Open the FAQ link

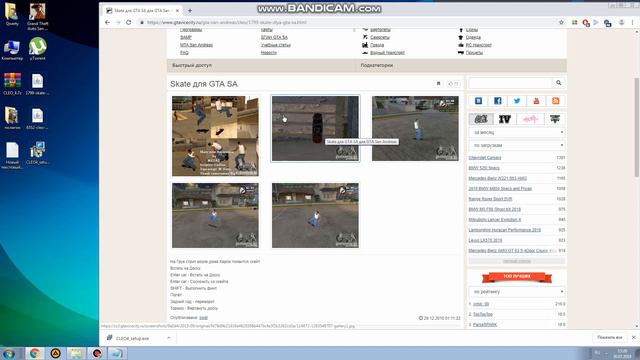pyautogui.click(x=184, y=53)
